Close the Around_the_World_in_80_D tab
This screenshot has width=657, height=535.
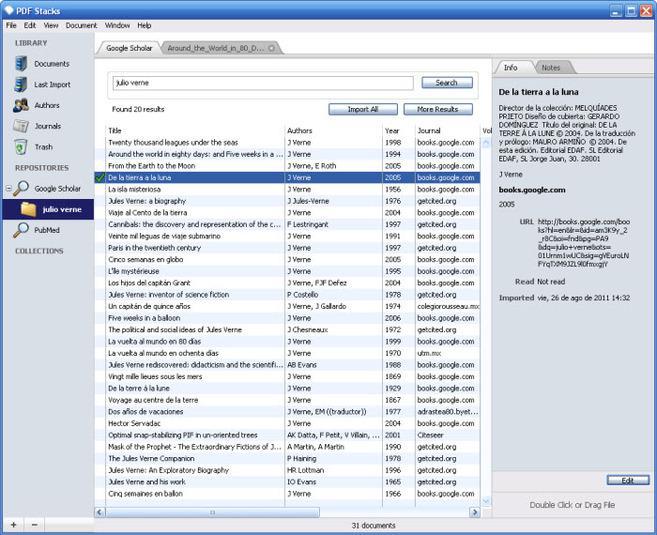[x=272, y=48]
